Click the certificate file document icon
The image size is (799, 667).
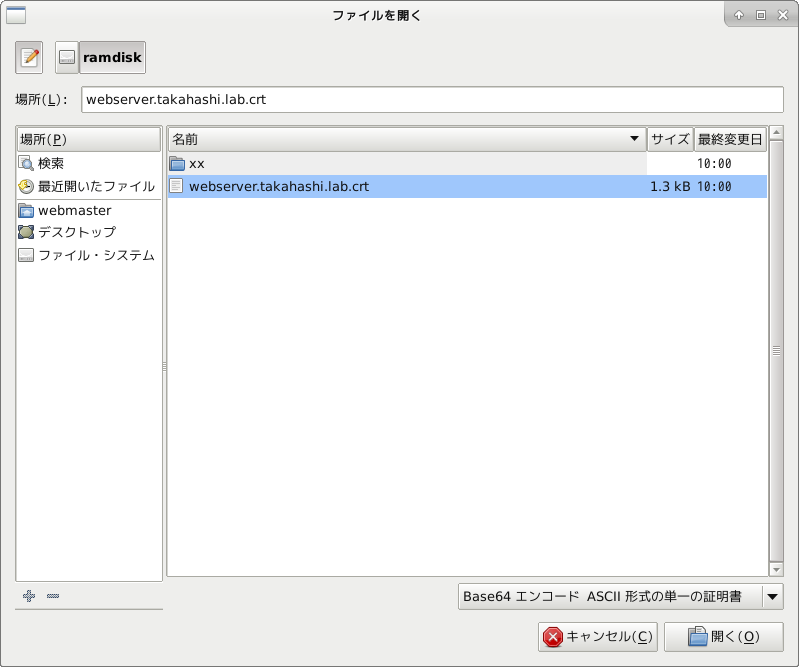pyautogui.click(x=176, y=186)
